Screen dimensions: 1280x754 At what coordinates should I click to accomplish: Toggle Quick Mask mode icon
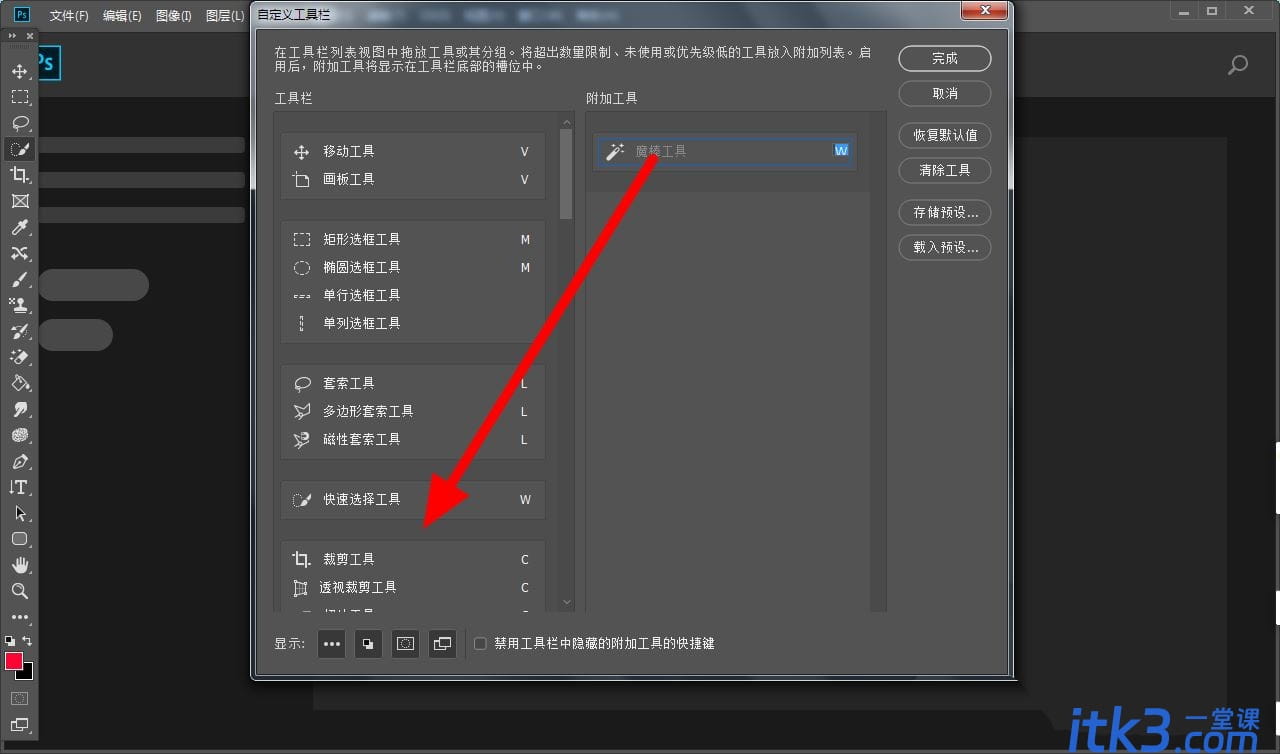(19, 698)
